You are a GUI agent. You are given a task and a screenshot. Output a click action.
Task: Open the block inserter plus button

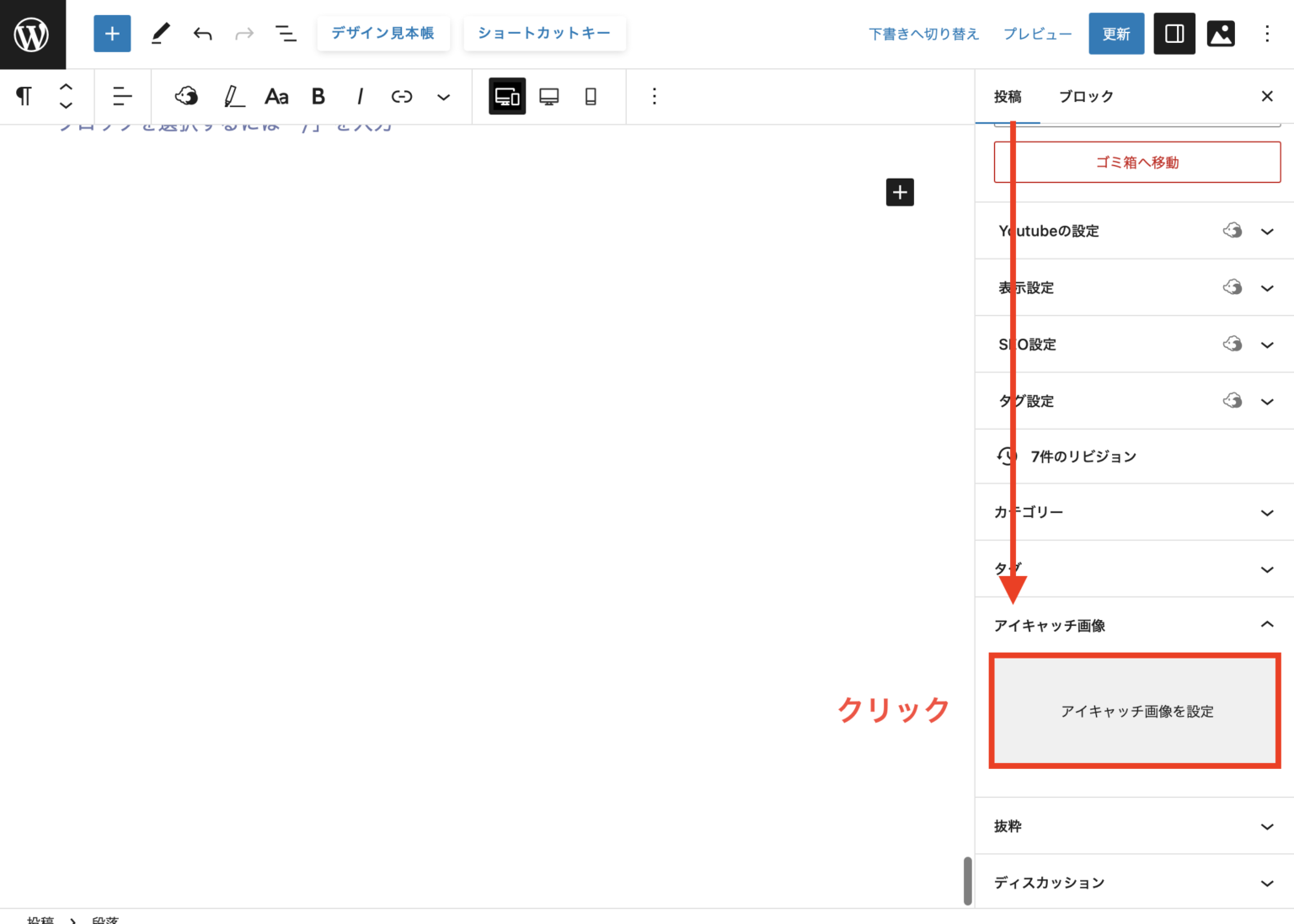pos(112,35)
